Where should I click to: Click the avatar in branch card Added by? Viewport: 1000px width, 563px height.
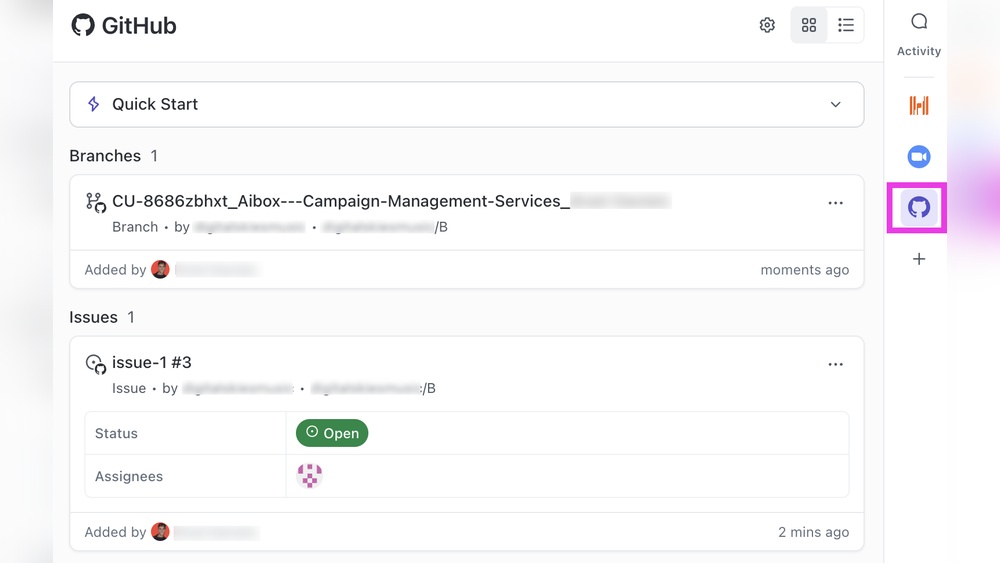tap(160, 270)
